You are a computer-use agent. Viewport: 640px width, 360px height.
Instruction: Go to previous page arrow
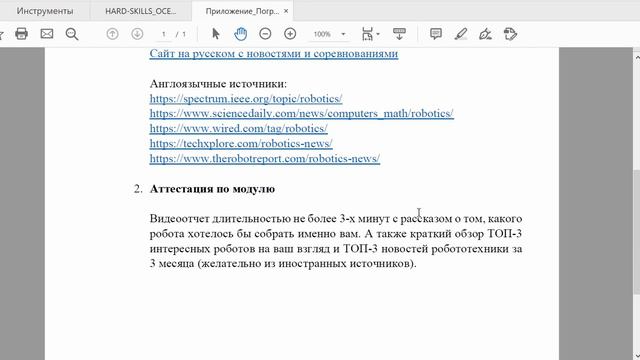(x=112, y=34)
